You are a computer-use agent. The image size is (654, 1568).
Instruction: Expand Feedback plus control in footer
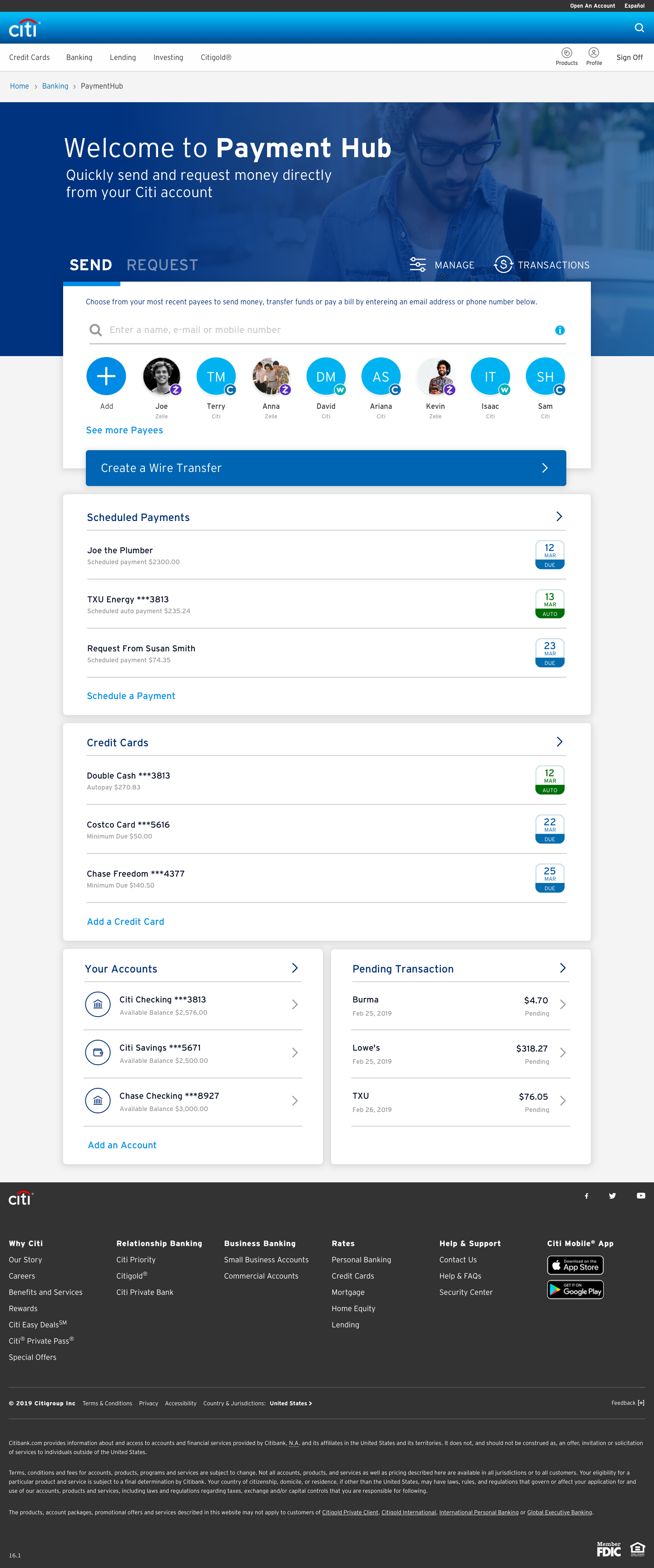click(x=641, y=1403)
